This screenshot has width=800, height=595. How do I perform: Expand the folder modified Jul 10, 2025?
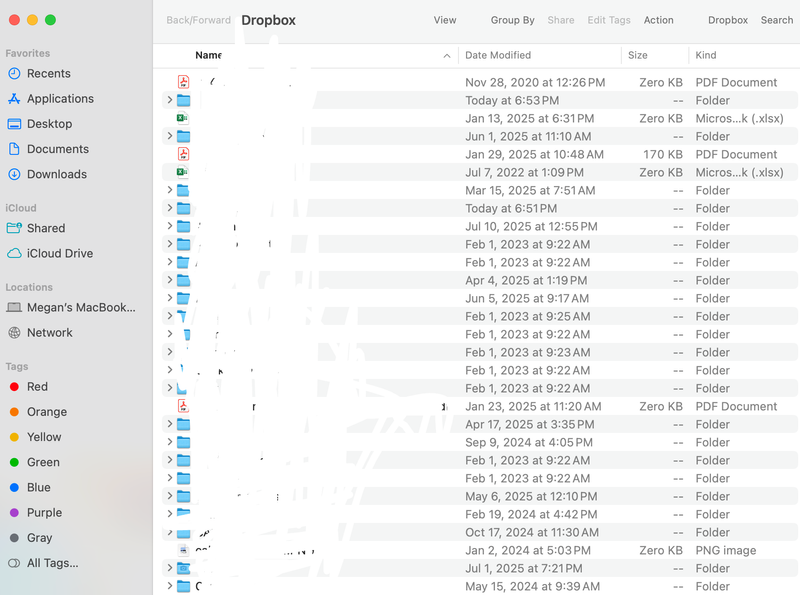(x=169, y=226)
